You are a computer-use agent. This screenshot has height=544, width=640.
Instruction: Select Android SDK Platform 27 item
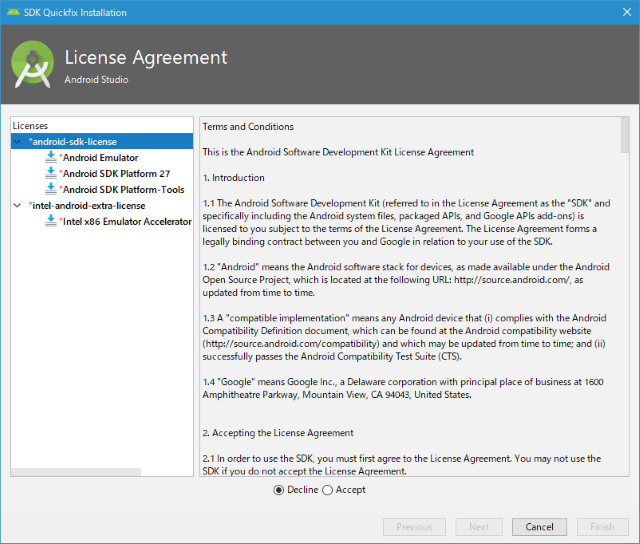point(114,173)
